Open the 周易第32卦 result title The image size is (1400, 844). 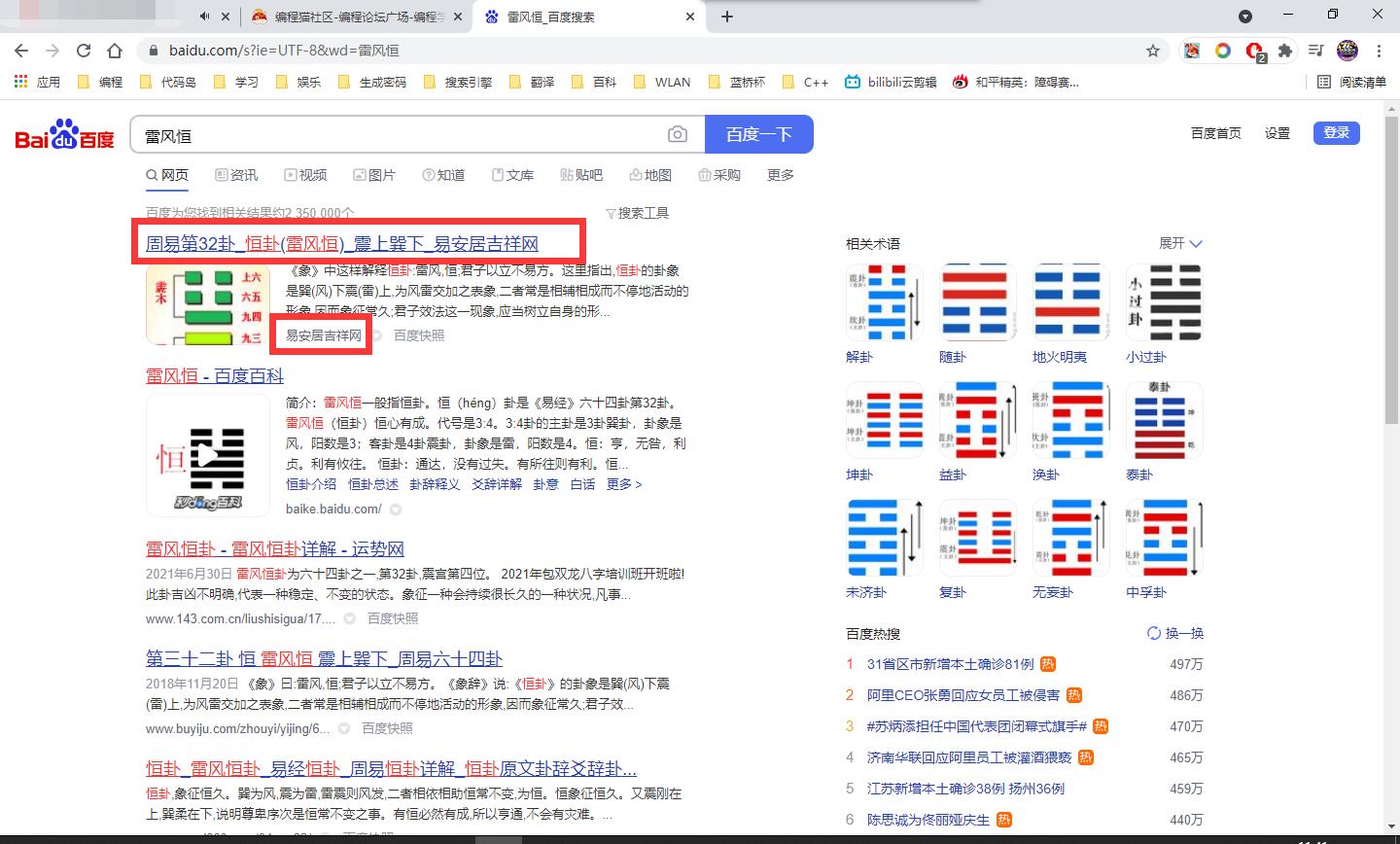pos(342,244)
